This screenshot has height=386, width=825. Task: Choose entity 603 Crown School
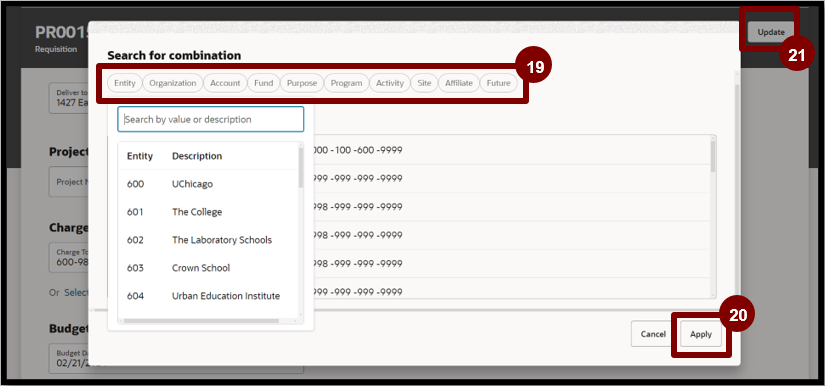click(x=208, y=268)
